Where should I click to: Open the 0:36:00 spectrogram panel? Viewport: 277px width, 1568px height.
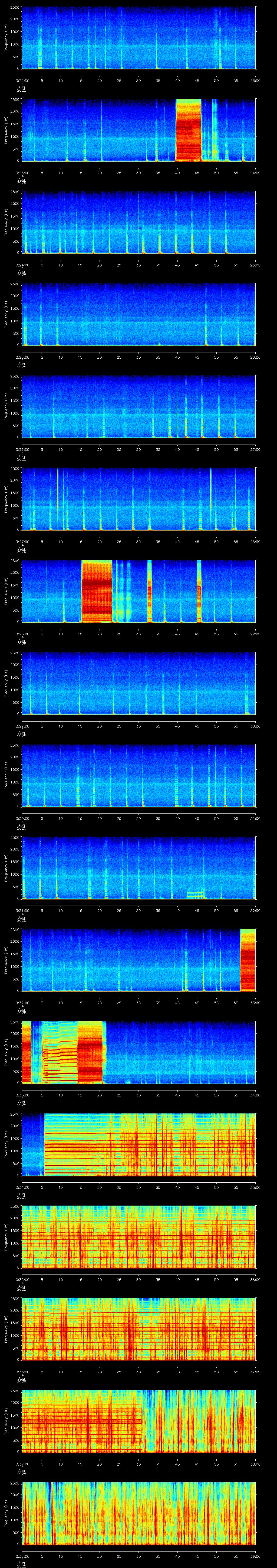[x=139, y=1329]
